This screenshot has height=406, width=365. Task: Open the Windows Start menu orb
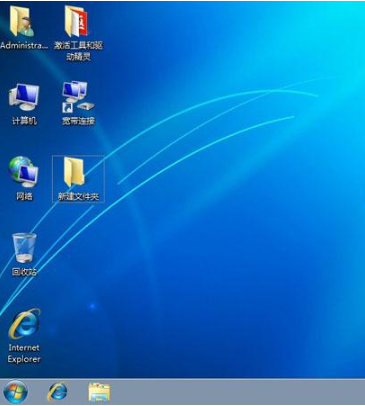tap(15, 392)
